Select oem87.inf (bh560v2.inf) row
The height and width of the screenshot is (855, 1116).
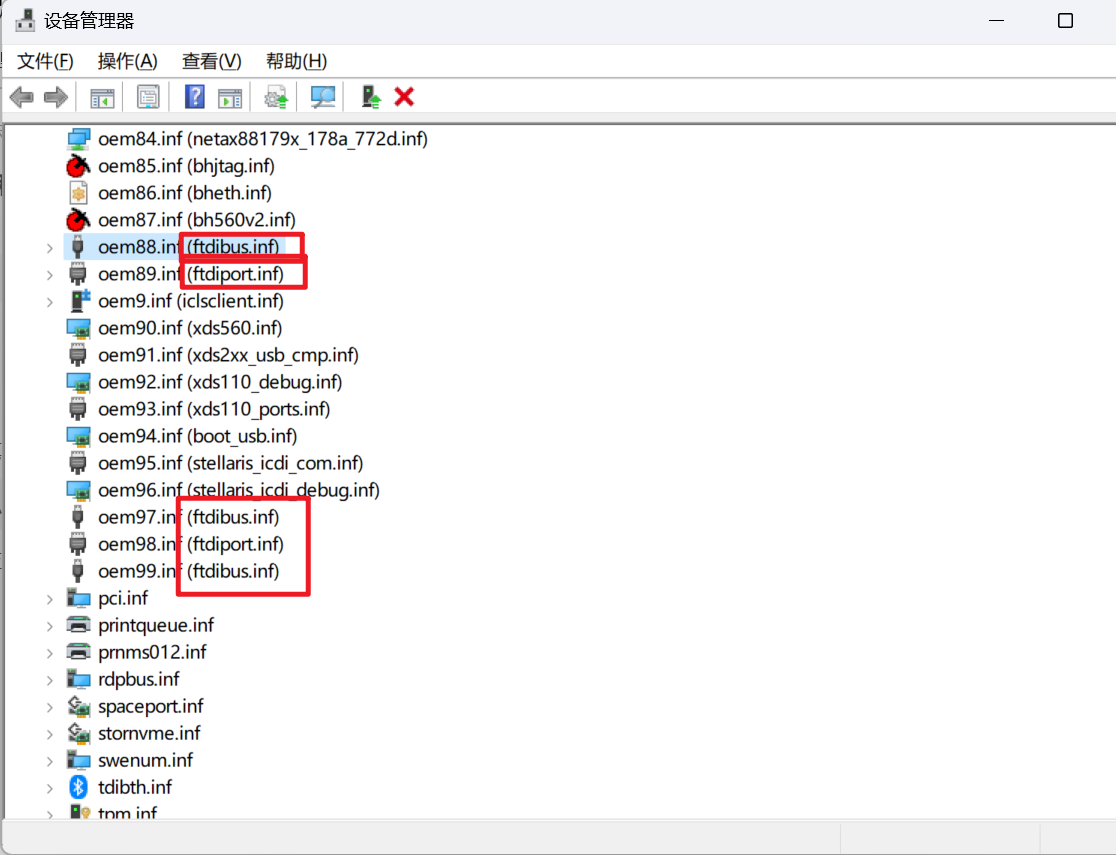pyautogui.click(x=197, y=220)
